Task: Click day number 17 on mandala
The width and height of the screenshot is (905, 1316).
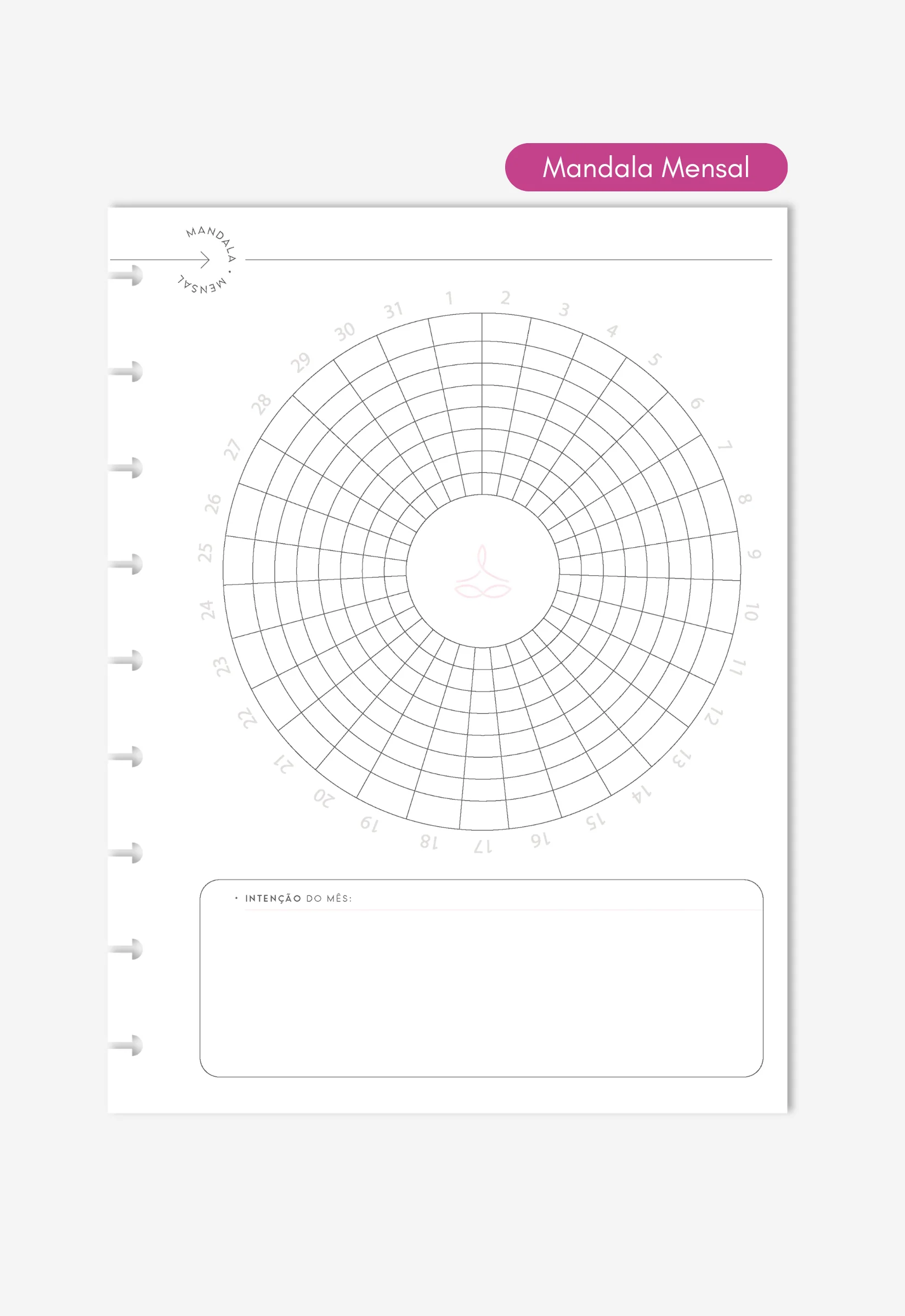Action: (x=483, y=846)
